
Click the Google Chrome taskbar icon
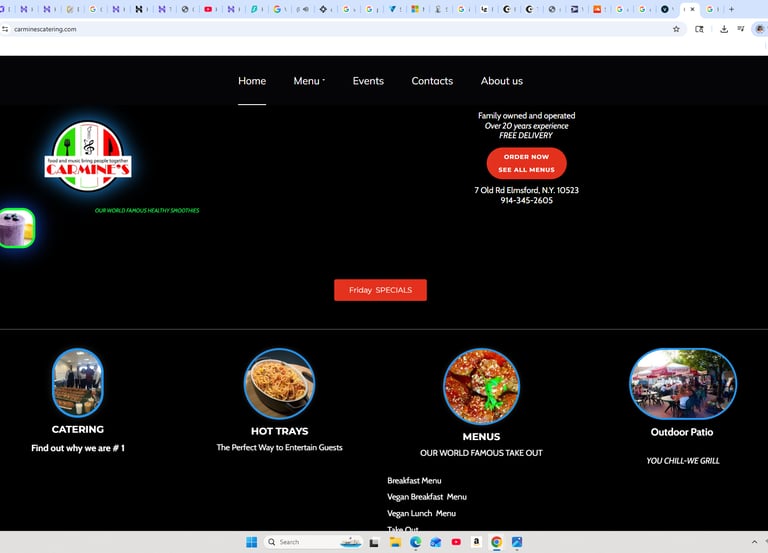497,542
